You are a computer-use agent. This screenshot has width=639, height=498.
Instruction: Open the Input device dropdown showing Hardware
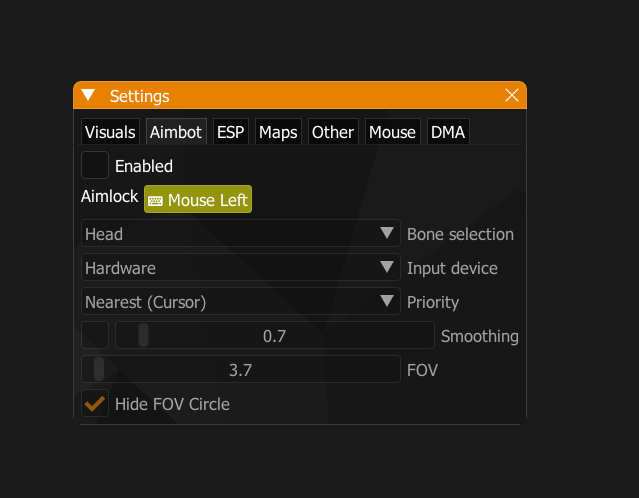click(x=241, y=267)
